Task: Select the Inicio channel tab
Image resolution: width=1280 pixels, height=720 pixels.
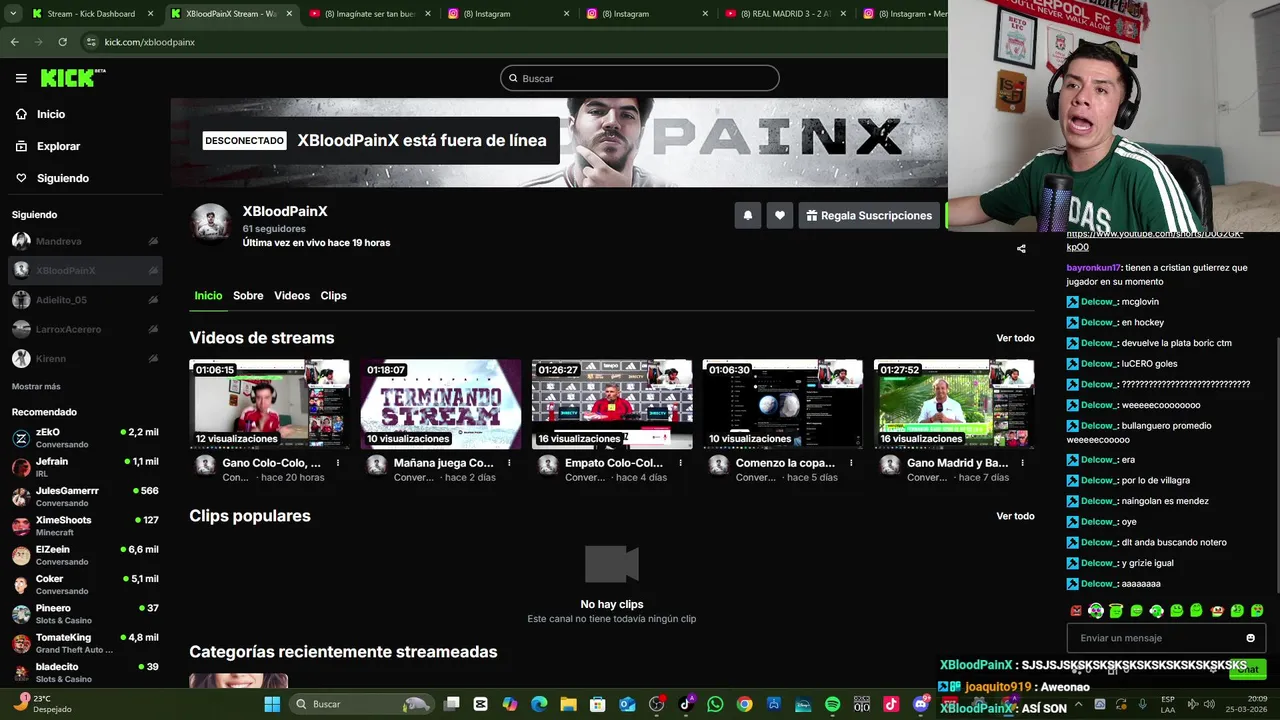Action: (208, 296)
